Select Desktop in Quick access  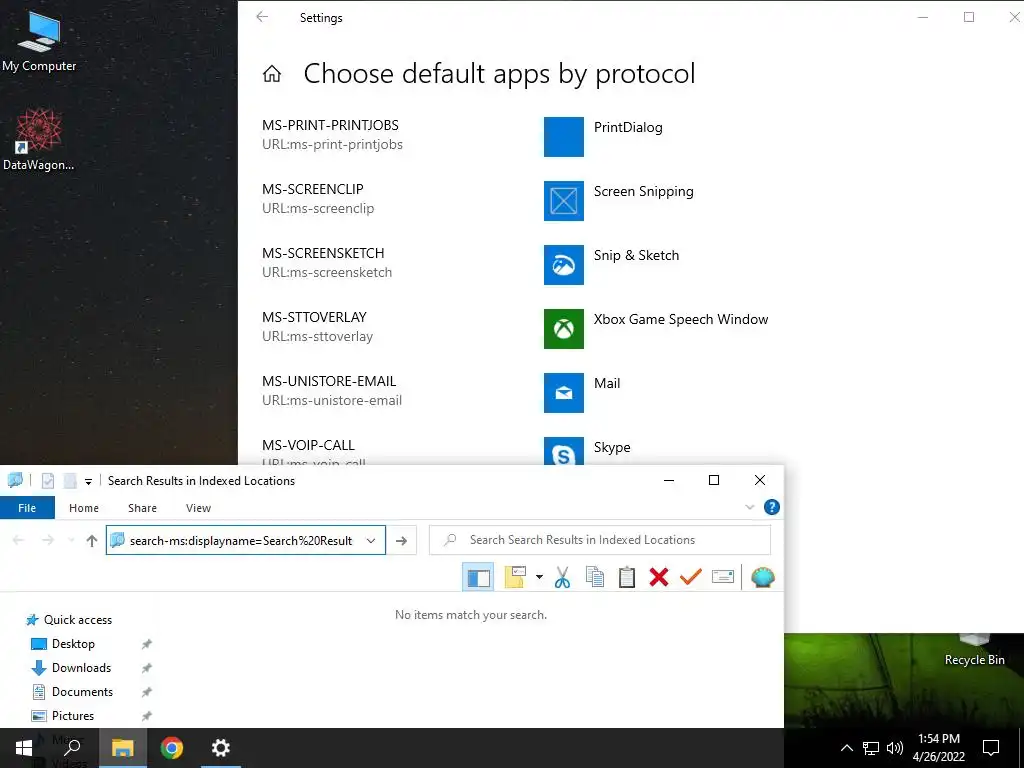[73, 644]
